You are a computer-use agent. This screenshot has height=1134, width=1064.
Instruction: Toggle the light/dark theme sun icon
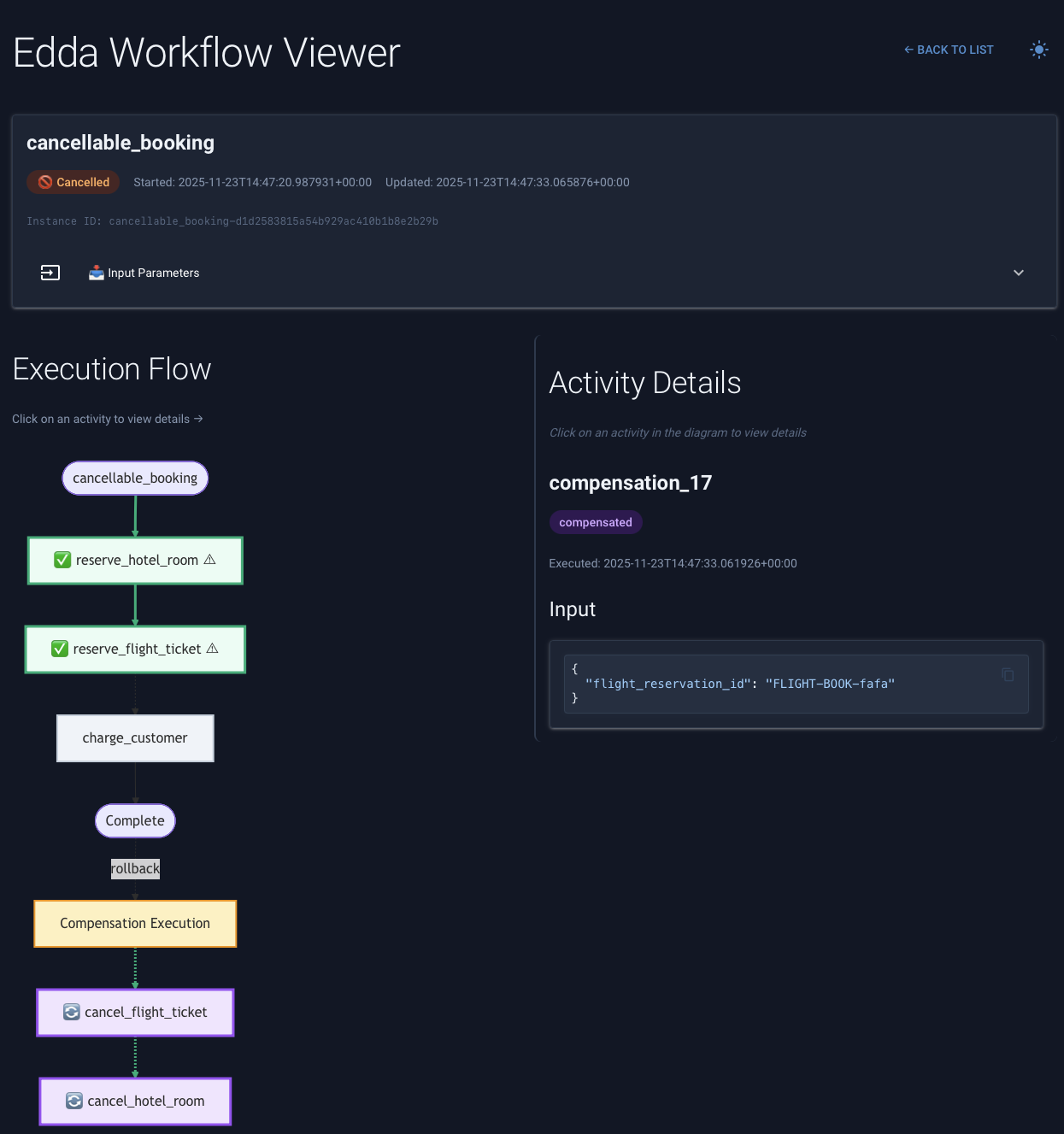(1038, 50)
